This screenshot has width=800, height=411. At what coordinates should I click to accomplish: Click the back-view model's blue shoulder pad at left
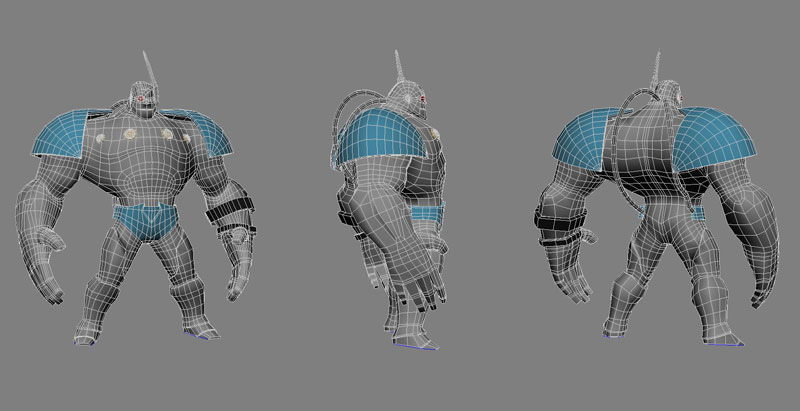(584, 135)
